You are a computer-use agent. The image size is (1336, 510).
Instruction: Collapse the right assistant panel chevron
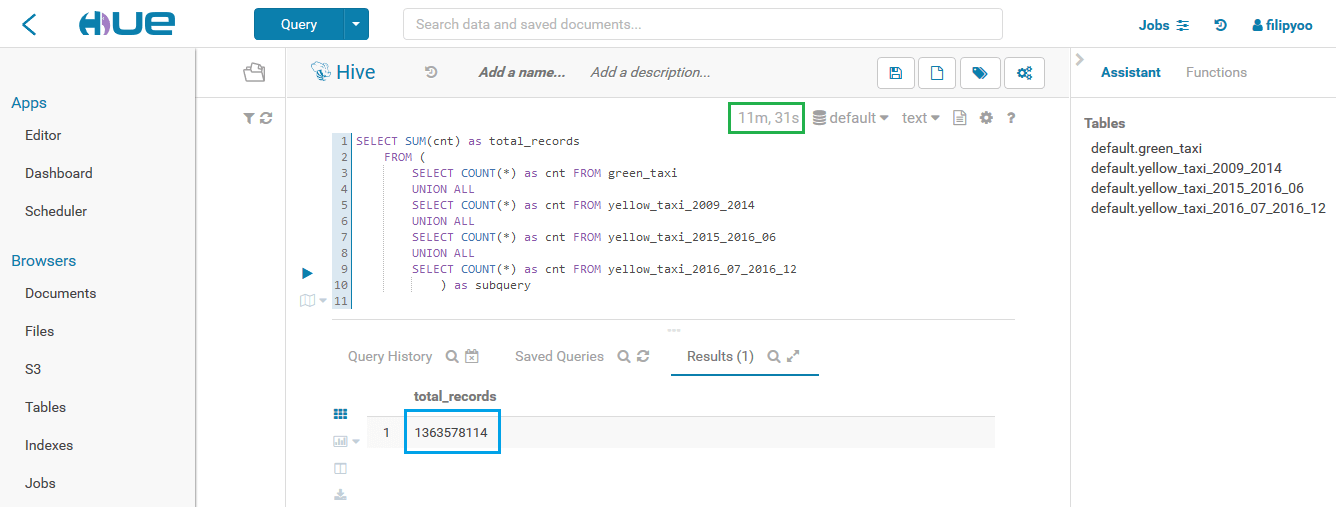(x=1079, y=59)
